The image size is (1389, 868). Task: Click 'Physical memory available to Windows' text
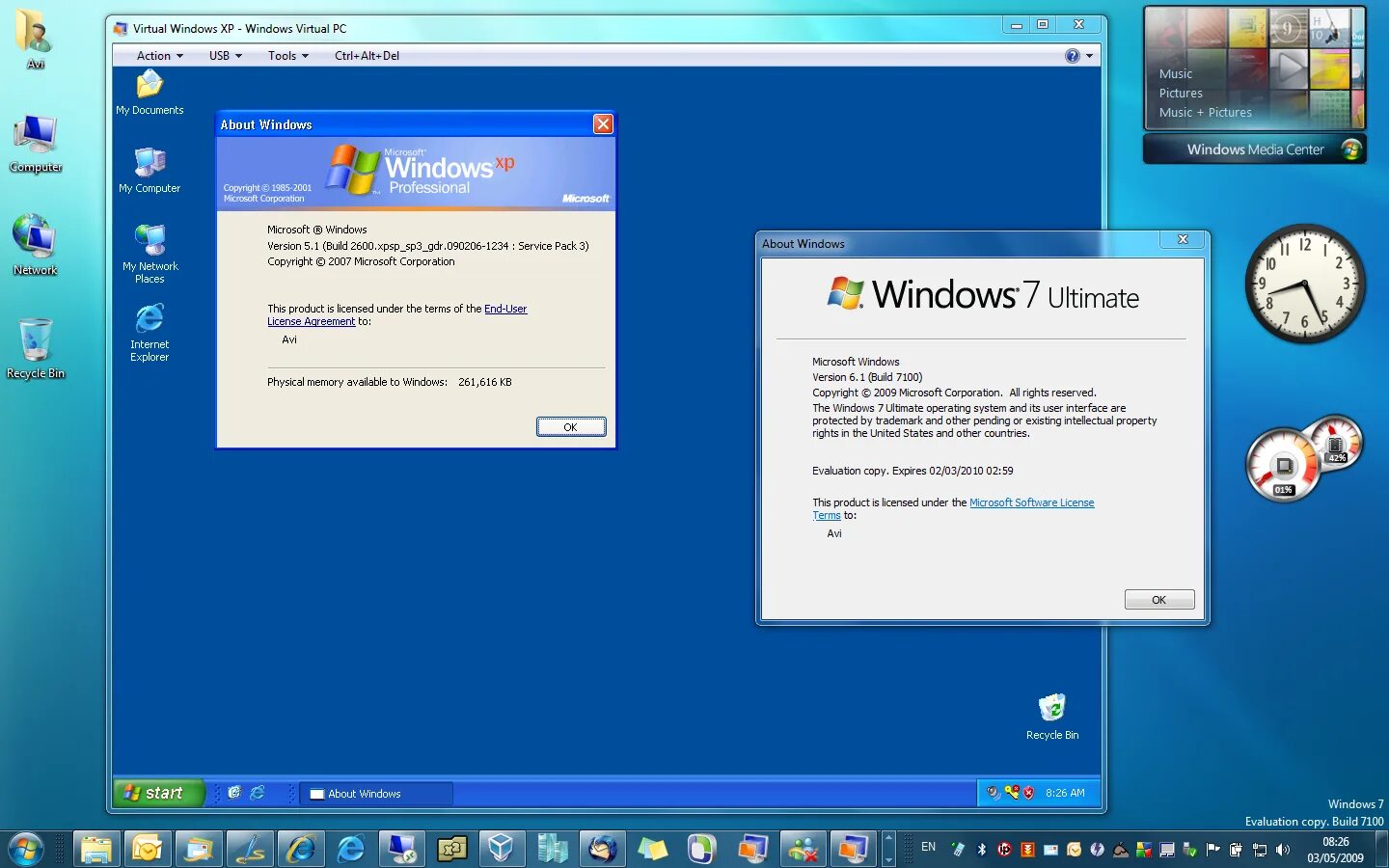[x=357, y=382]
